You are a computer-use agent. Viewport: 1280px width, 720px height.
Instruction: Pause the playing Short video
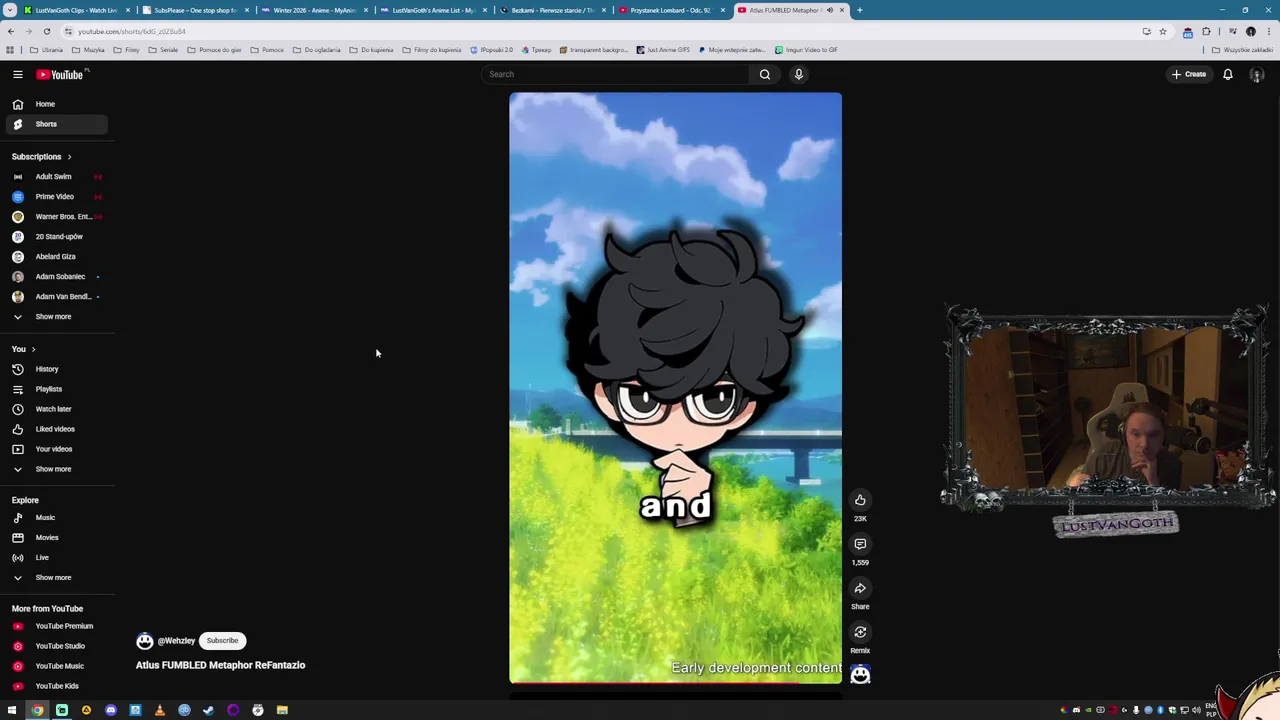point(675,388)
